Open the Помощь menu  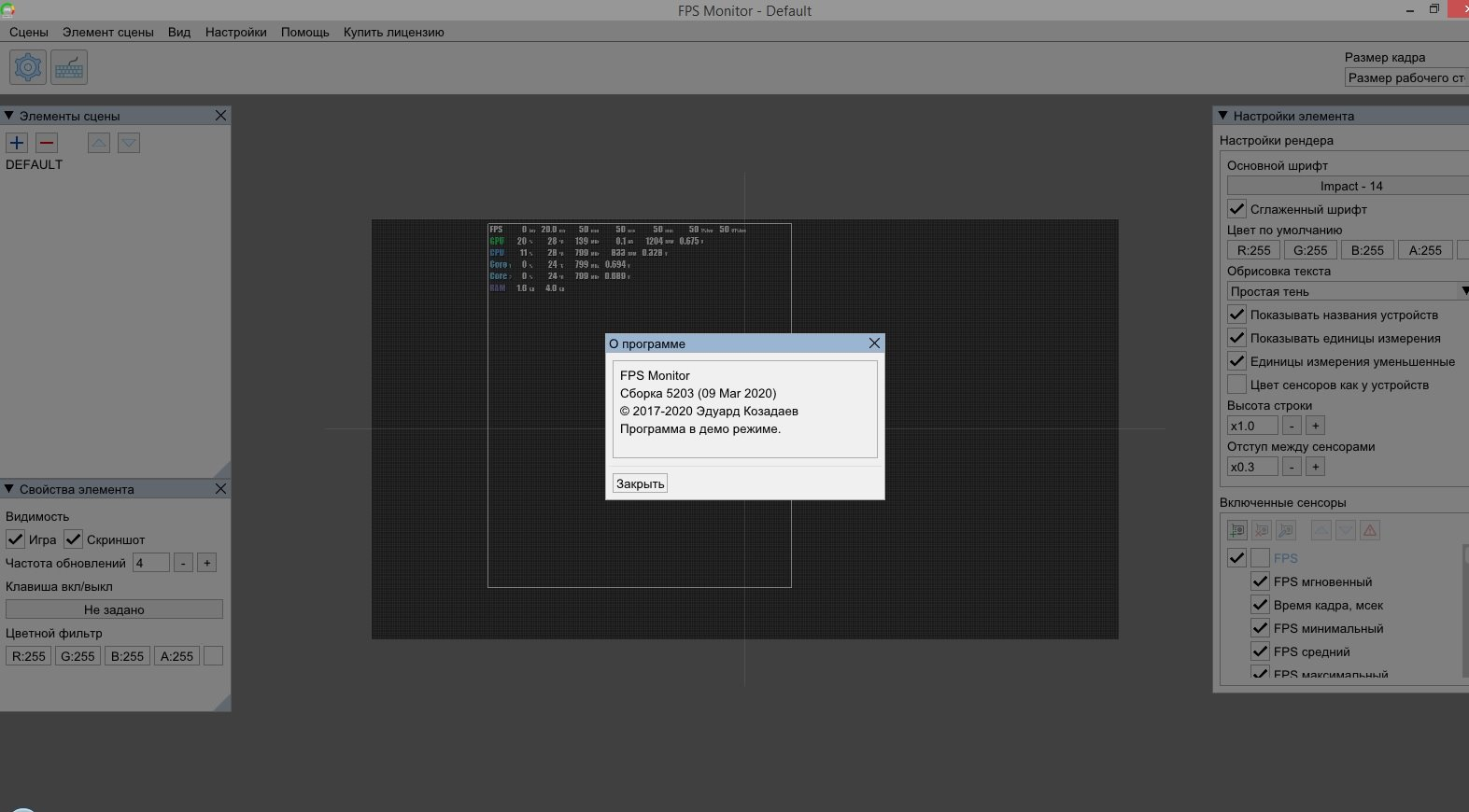(305, 32)
